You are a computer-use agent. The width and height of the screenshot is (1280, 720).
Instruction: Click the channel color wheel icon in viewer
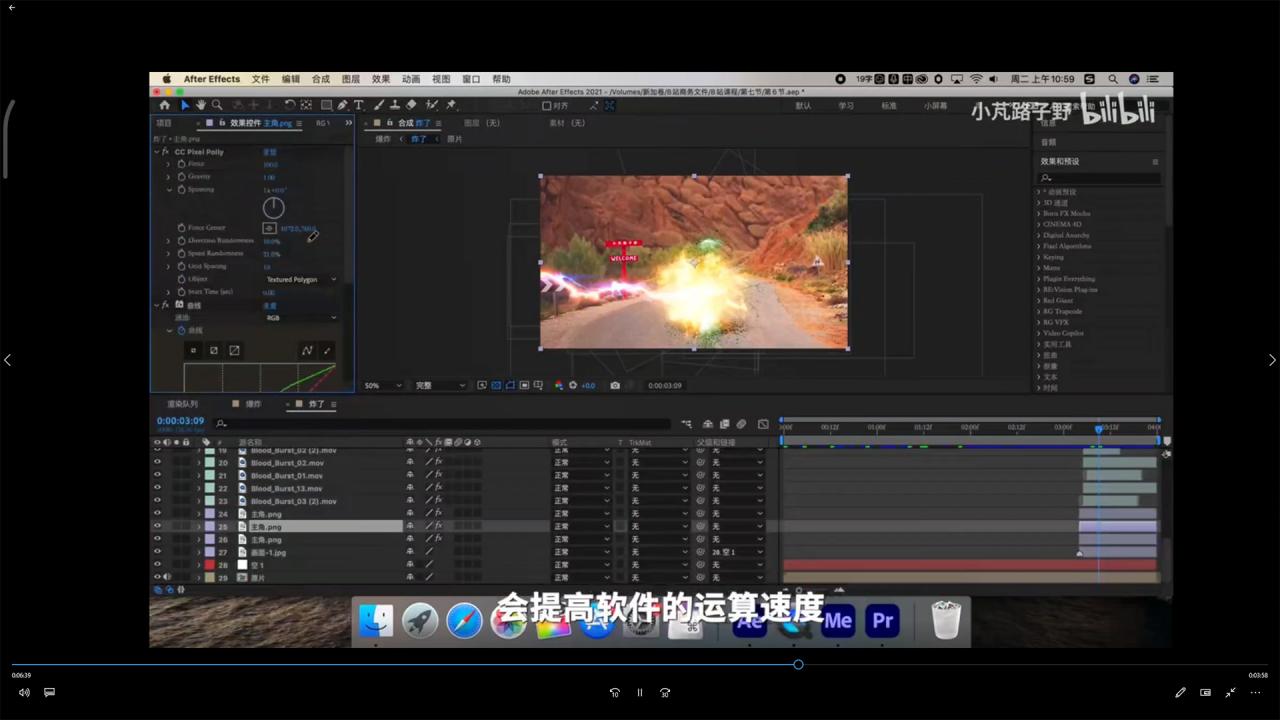pyautogui.click(x=558, y=385)
